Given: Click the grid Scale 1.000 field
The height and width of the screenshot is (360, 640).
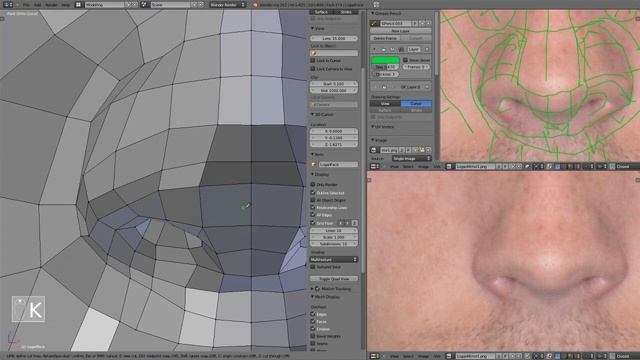Looking at the screenshot, I should (x=334, y=237).
